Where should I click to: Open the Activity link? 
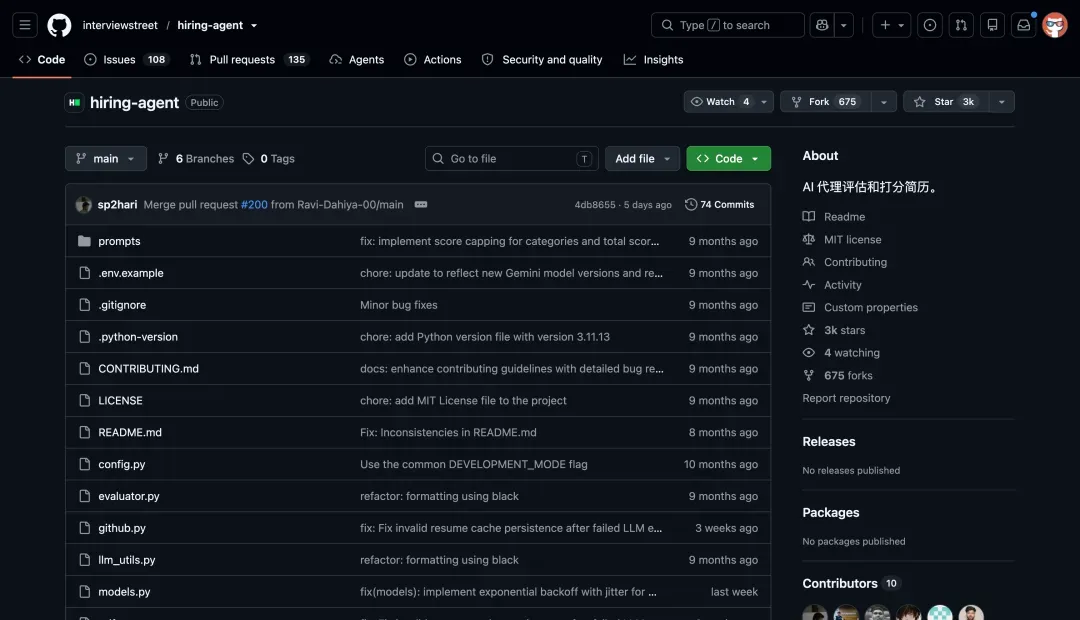click(x=832, y=285)
